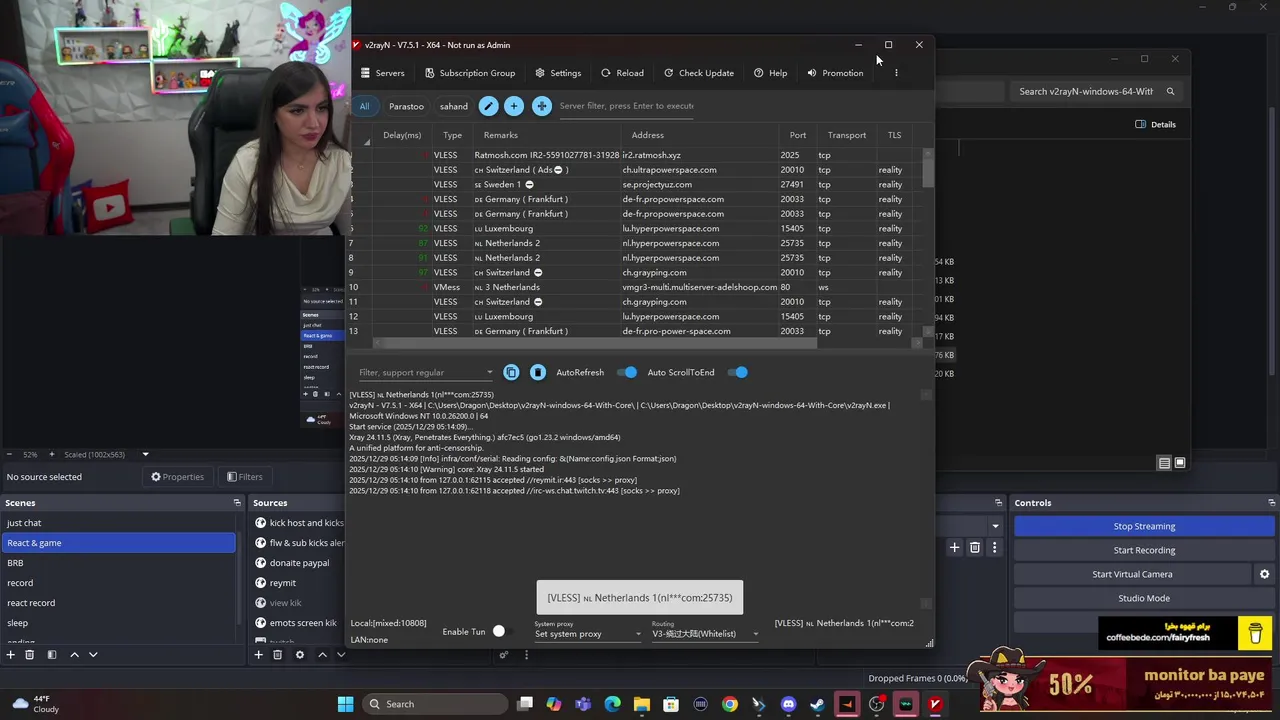The height and width of the screenshot is (720, 1280).
Task: Open scene filters icon in Scenes toolbar
Action: pyautogui.click(x=51, y=655)
